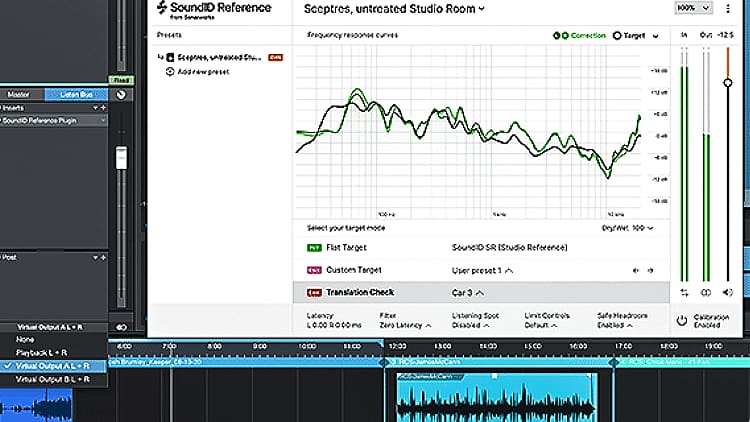Toggle the Calibration power button
The width and height of the screenshot is (750, 422).
coord(682,321)
